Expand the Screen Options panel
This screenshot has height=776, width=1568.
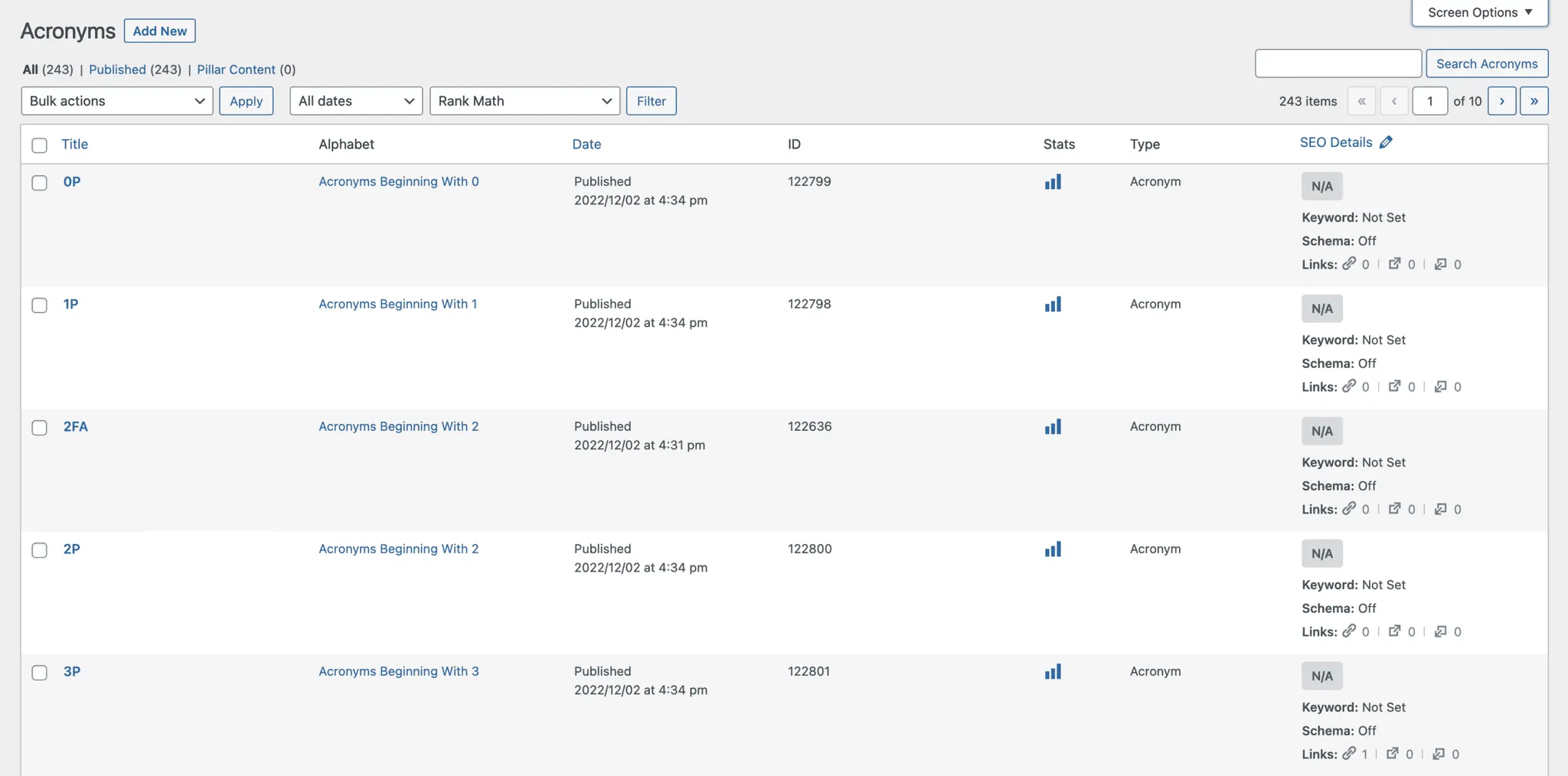point(1479,13)
